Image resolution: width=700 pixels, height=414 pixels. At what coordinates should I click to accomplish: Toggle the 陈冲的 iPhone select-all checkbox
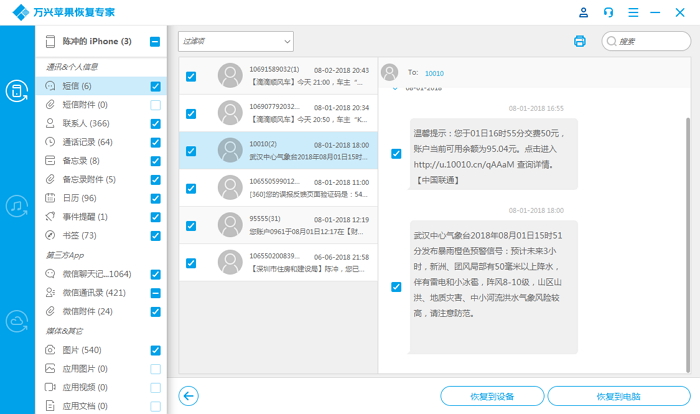[155, 41]
